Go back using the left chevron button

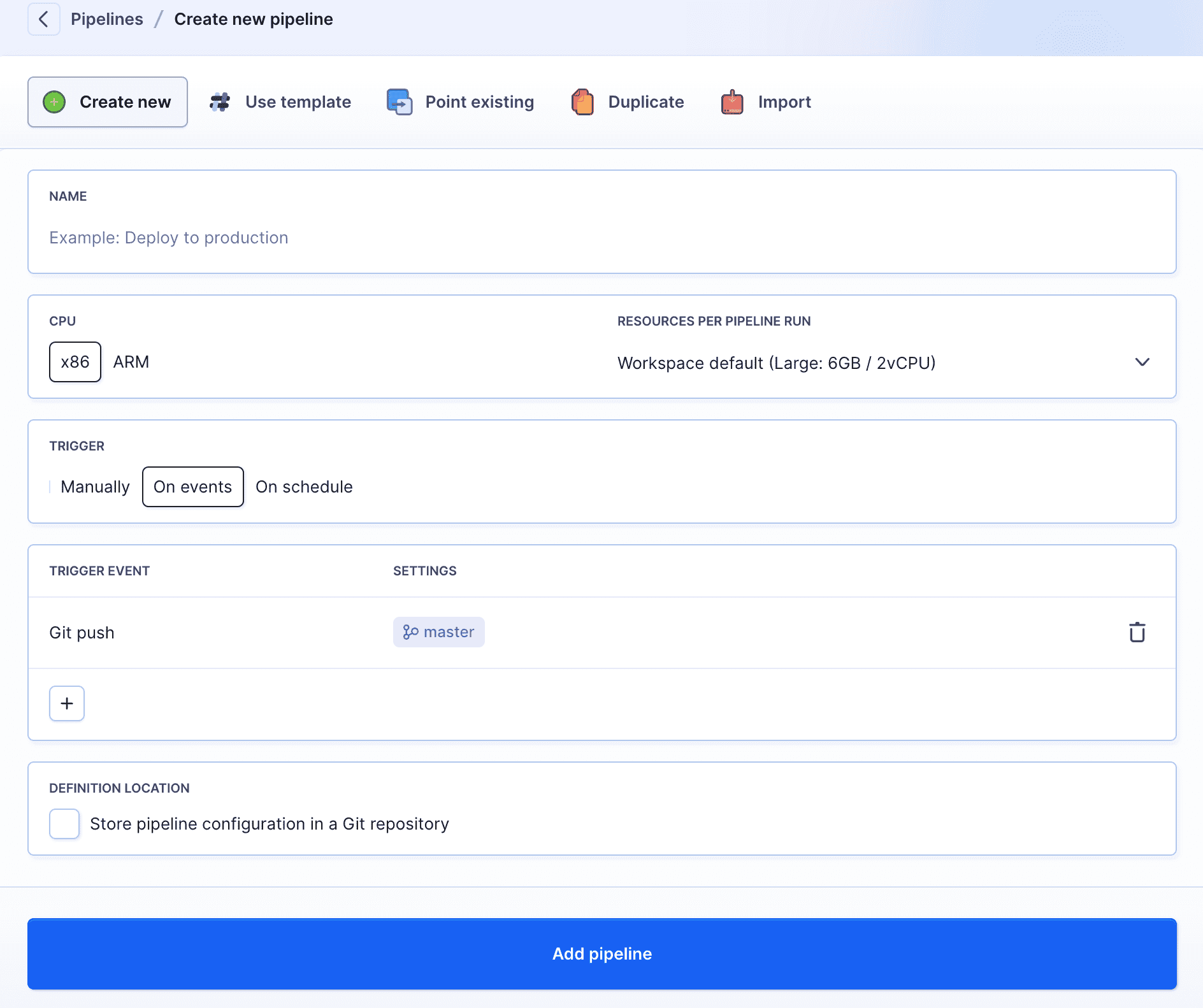tap(43, 19)
